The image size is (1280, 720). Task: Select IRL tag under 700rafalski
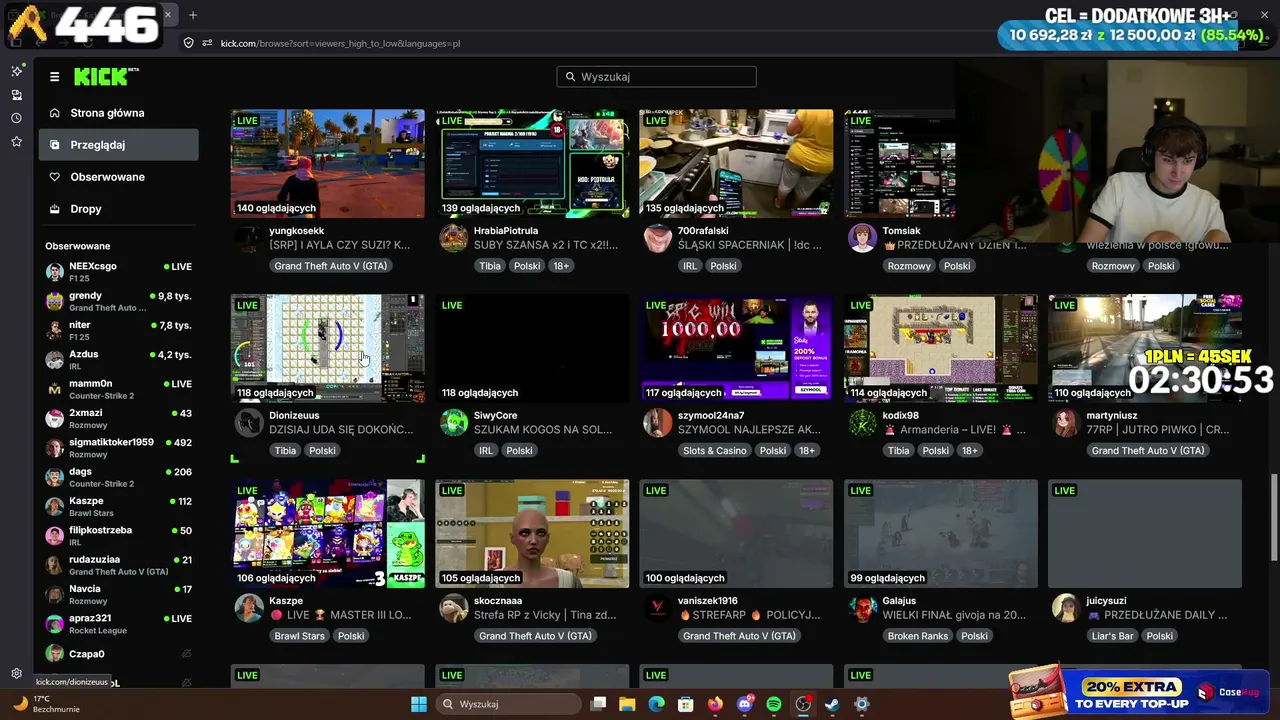click(x=690, y=266)
